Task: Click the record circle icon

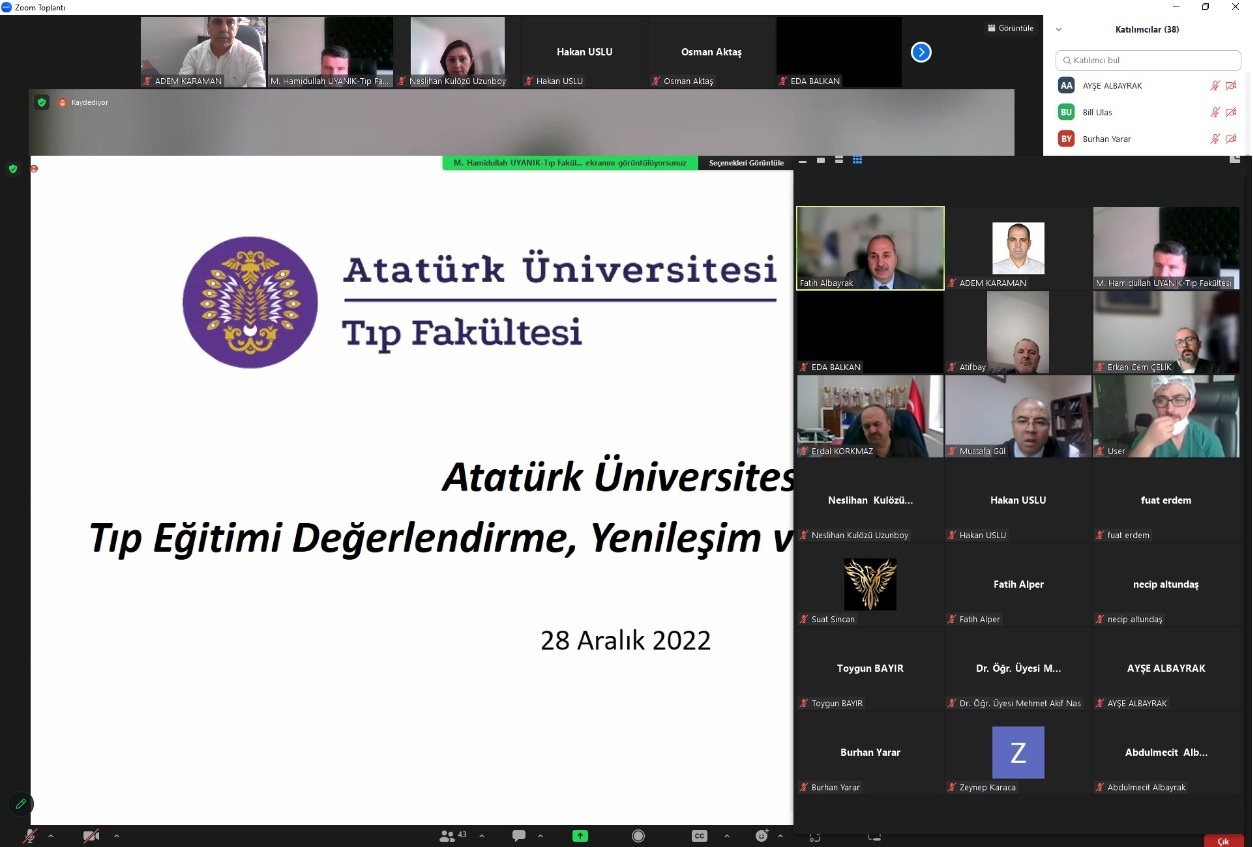Action: [638, 836]
